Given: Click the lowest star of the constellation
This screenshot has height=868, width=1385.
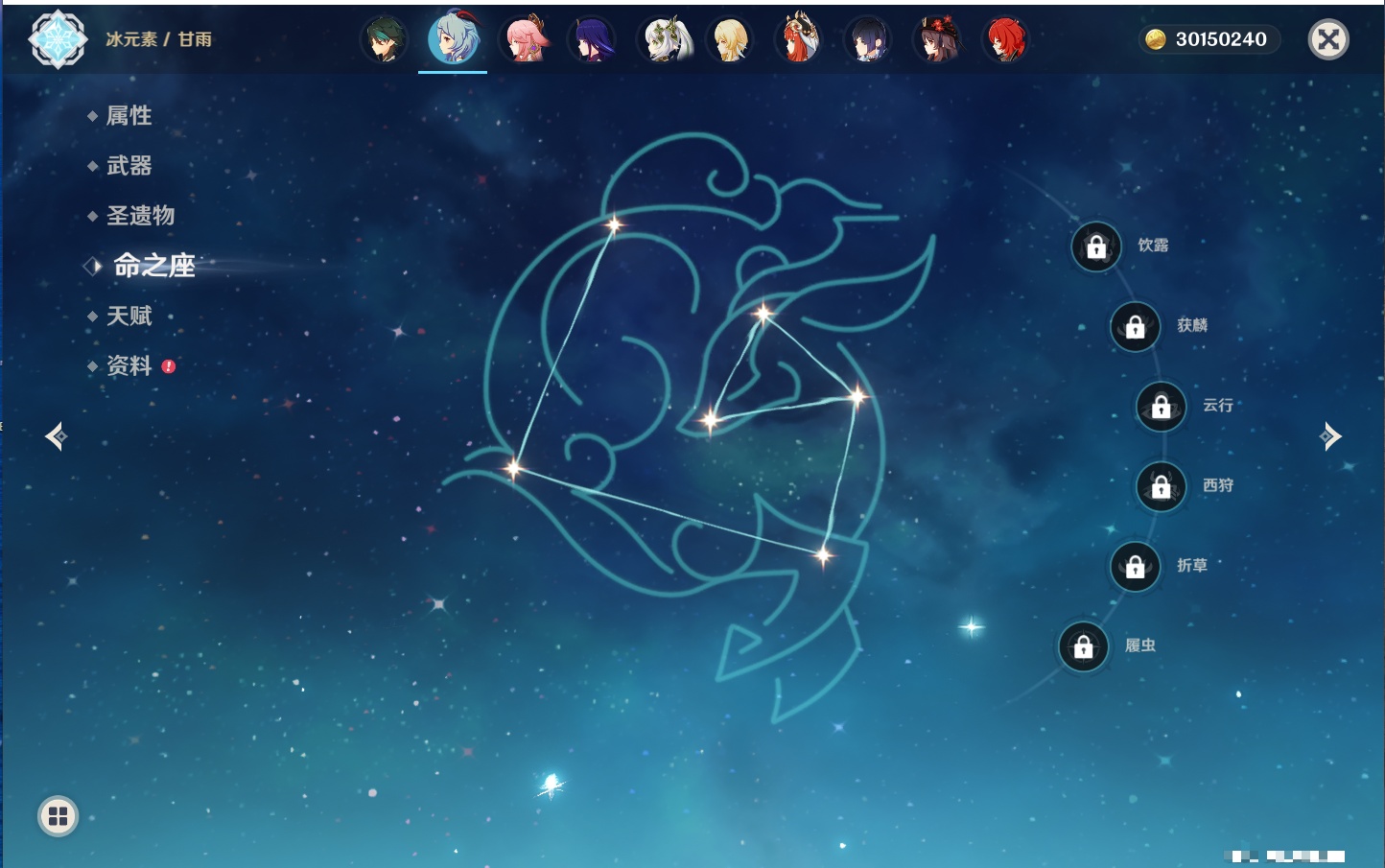Looking at the screenshot, I should coord(823,554).
